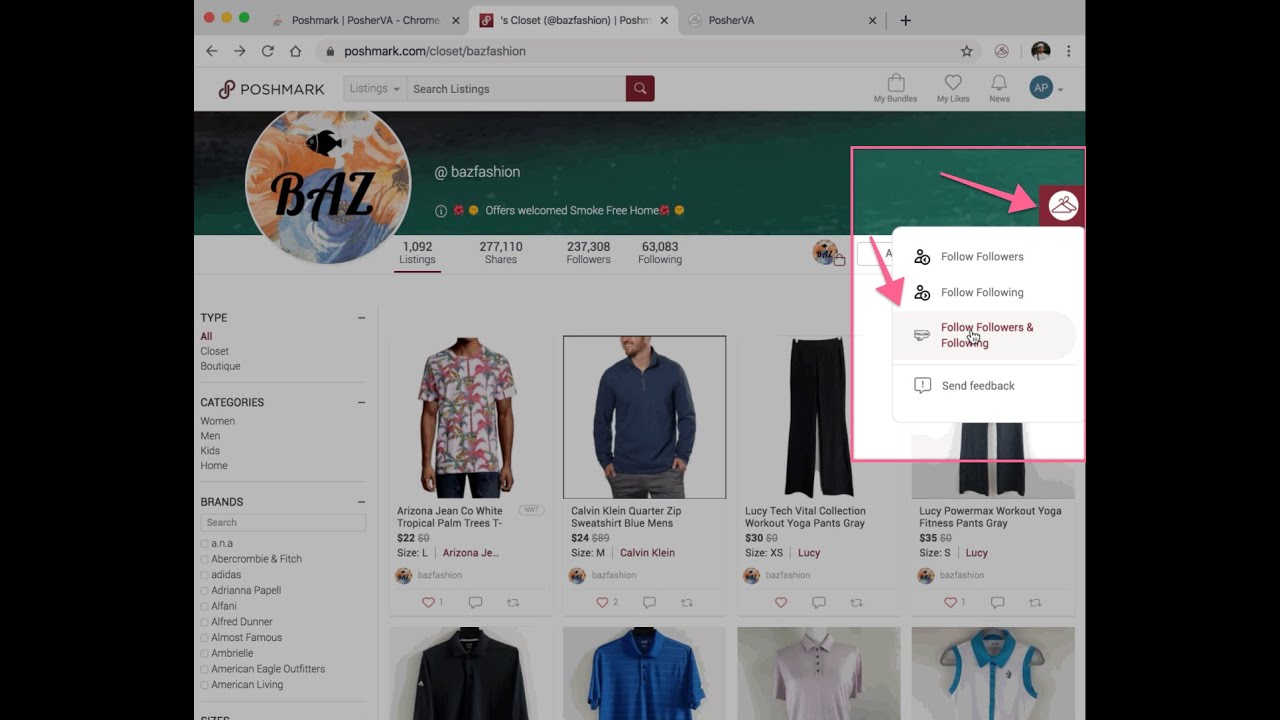The height and width of the screenshot is (720, 1280).
Task: Open the My Bundles bag icon
Action: click(895, 88)
